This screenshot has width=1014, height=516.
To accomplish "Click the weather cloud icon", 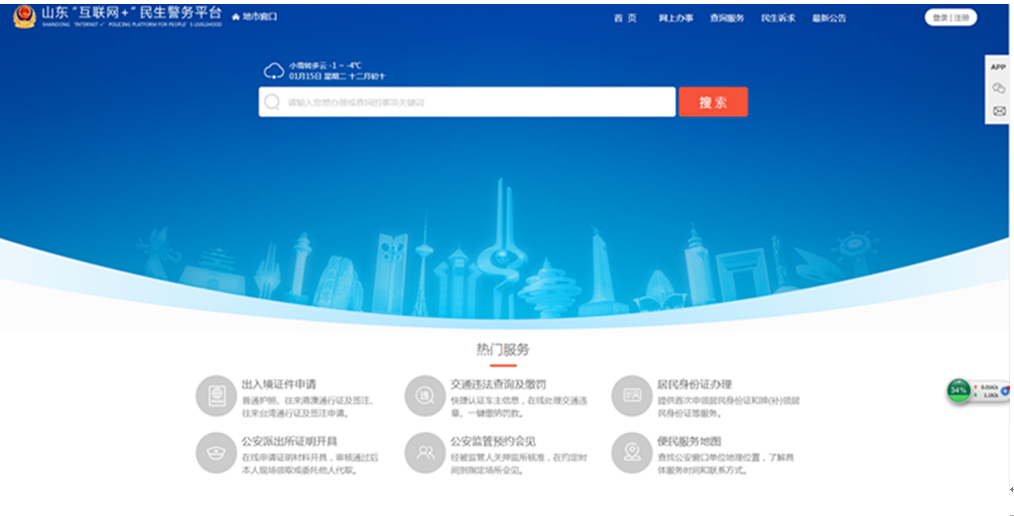I will tap(273, 70).
